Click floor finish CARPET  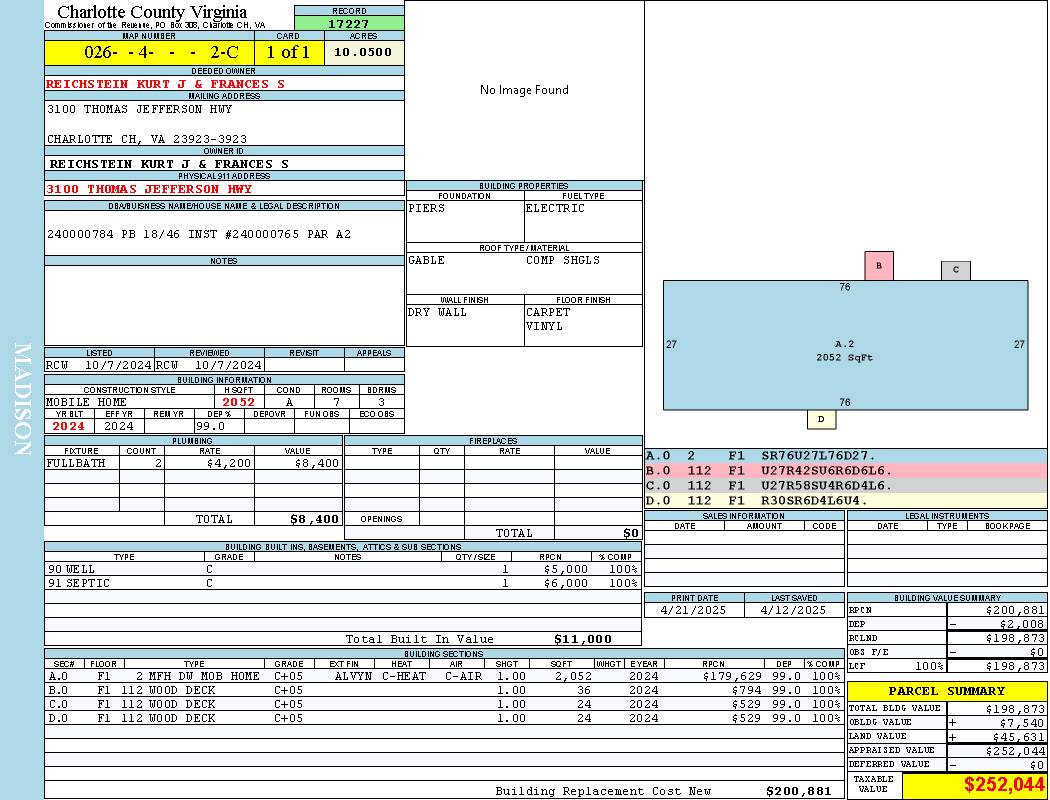click(x=548, y=312)
